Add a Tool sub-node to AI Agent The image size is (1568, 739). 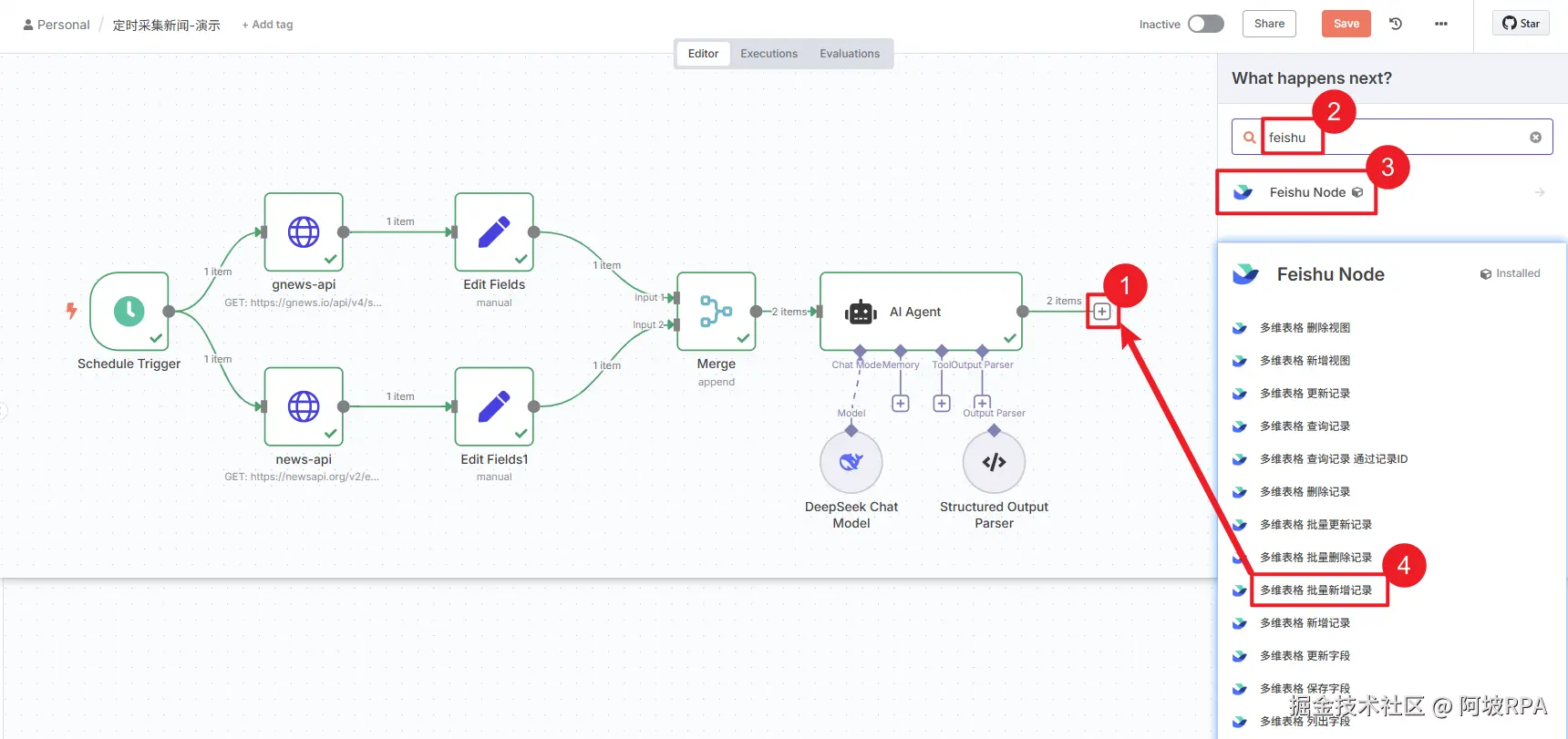click(x=942, y=403)
